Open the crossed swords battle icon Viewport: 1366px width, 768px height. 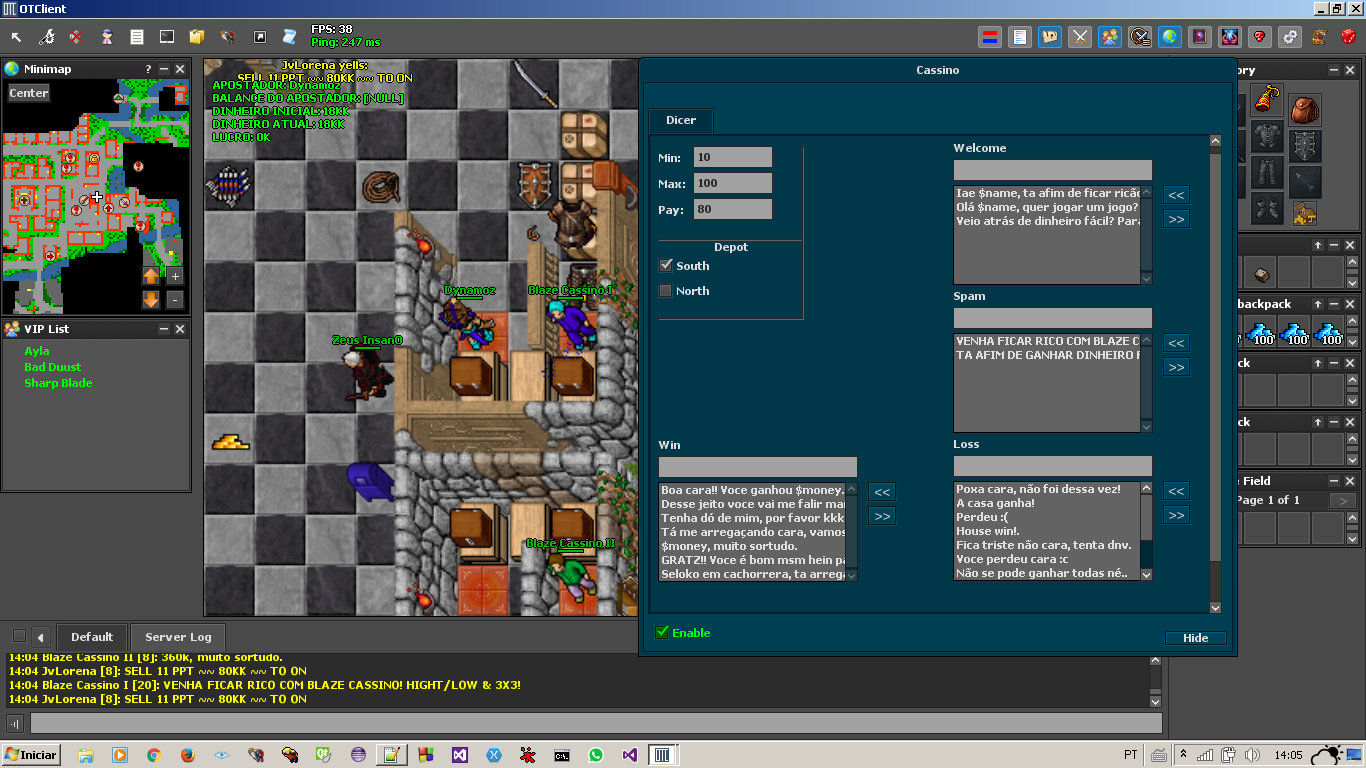click(1080, 37)
